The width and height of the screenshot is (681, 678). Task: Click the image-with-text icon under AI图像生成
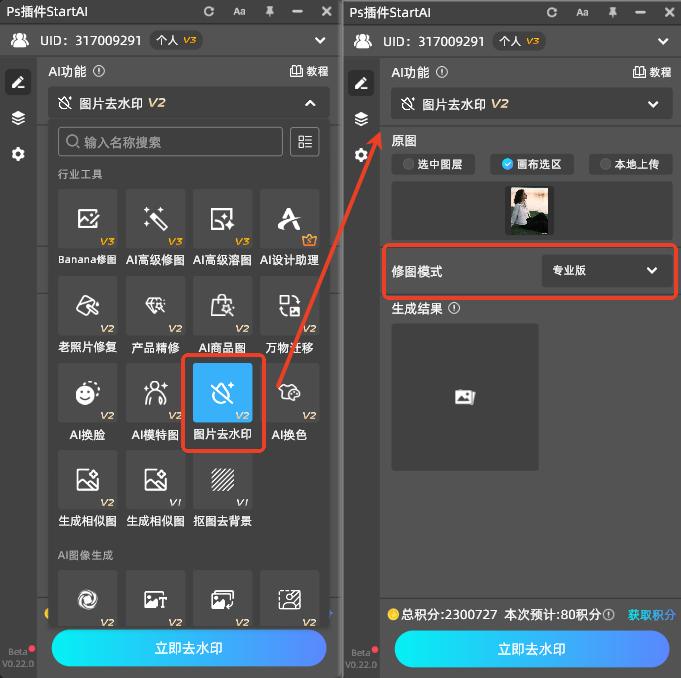click(155, 599)
